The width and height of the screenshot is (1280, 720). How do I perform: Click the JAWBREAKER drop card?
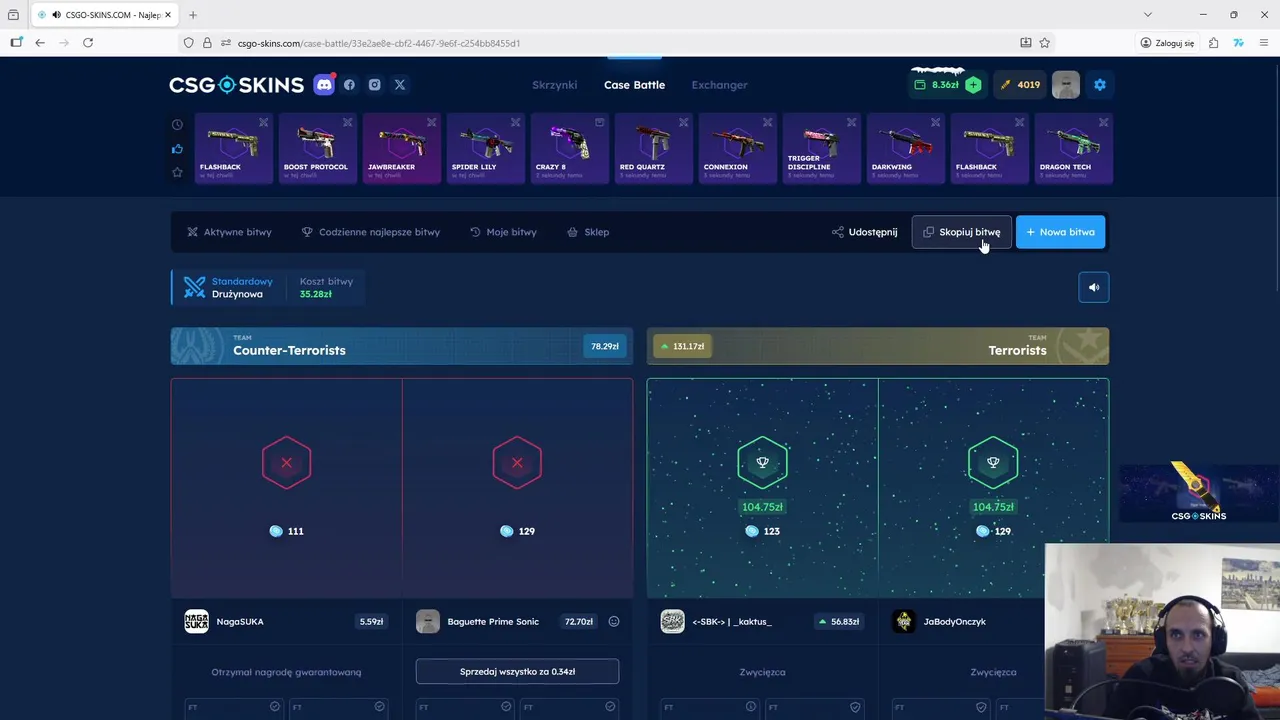401,149
